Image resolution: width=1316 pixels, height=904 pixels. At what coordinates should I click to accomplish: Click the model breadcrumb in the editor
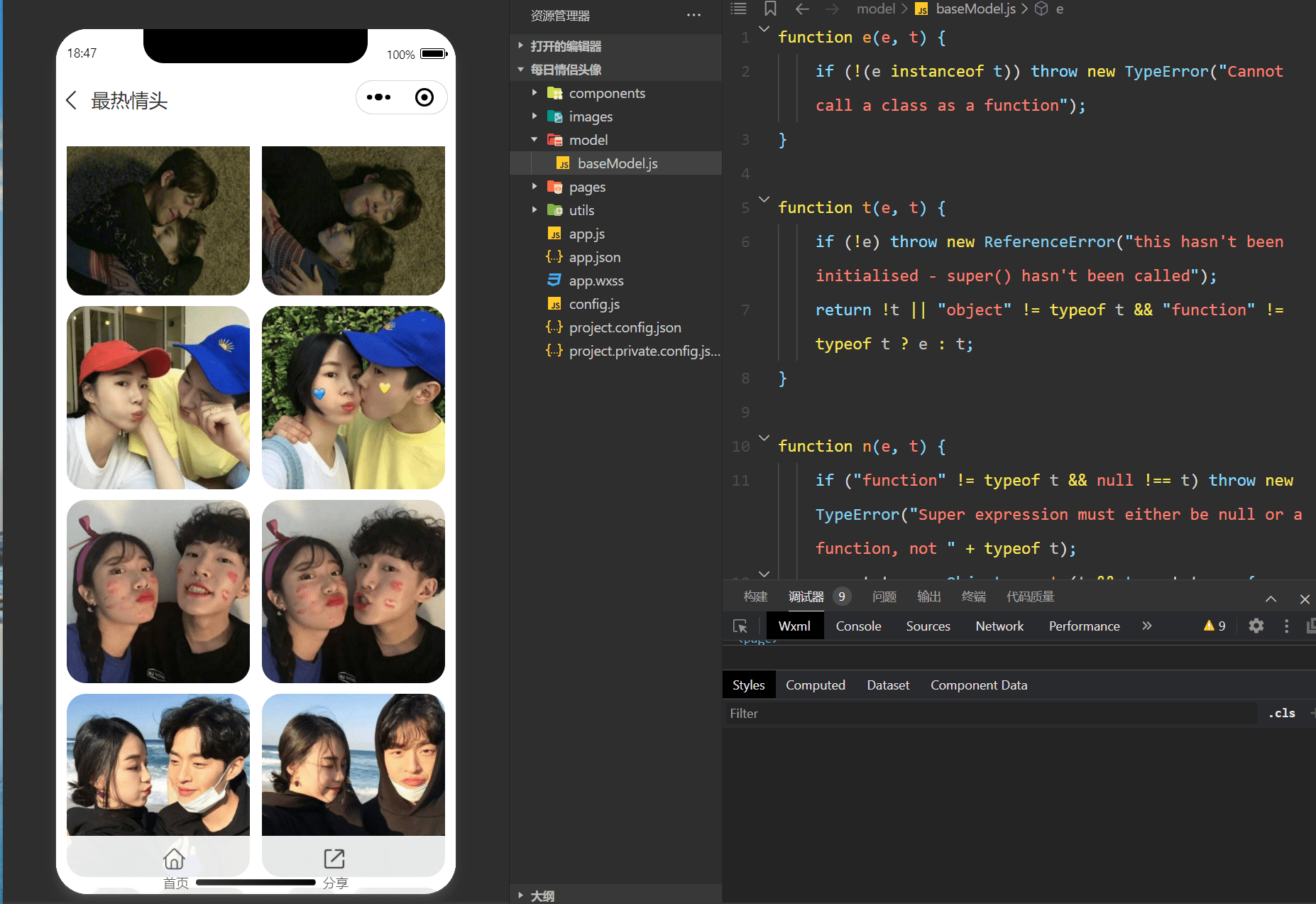[875, 9]
